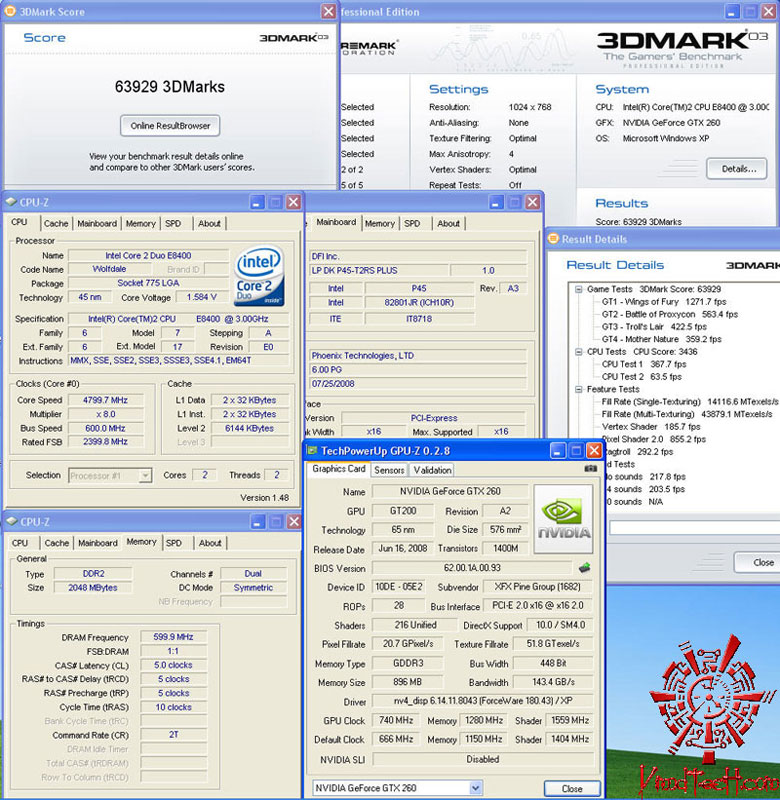Click the upper CPU-Z title bar icon
Image resolution: width=780 pixels, height=800 pixels.
pos(11,202)
